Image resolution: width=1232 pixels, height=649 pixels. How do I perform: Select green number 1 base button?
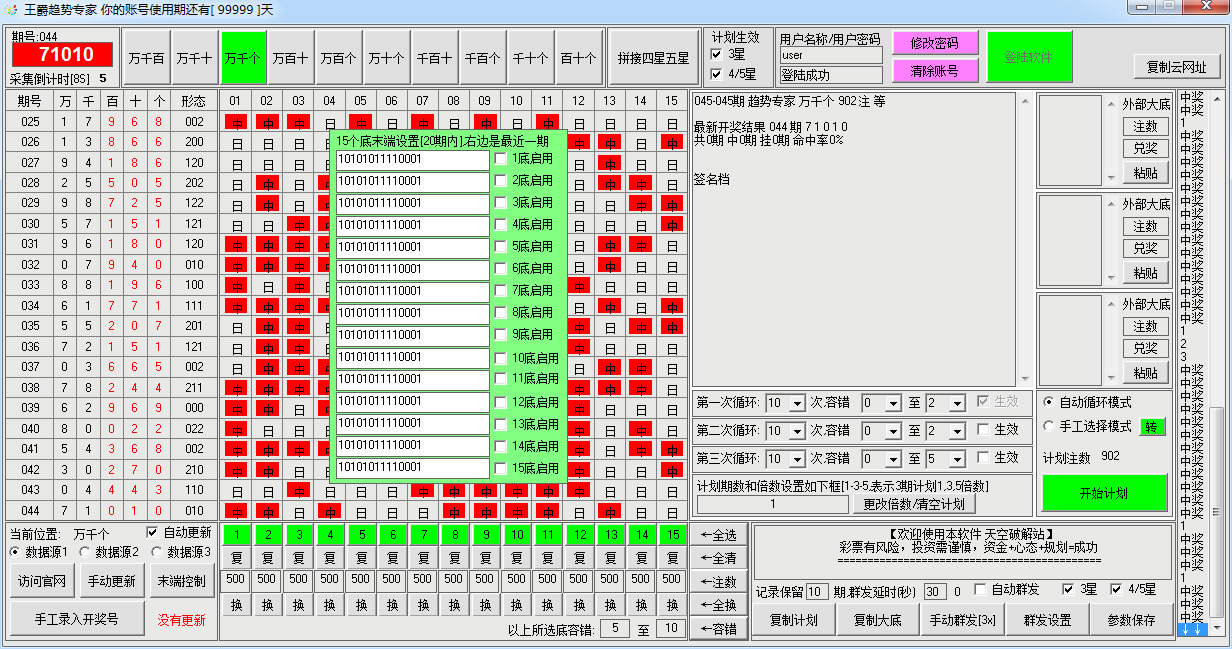[x=236, y=535]
